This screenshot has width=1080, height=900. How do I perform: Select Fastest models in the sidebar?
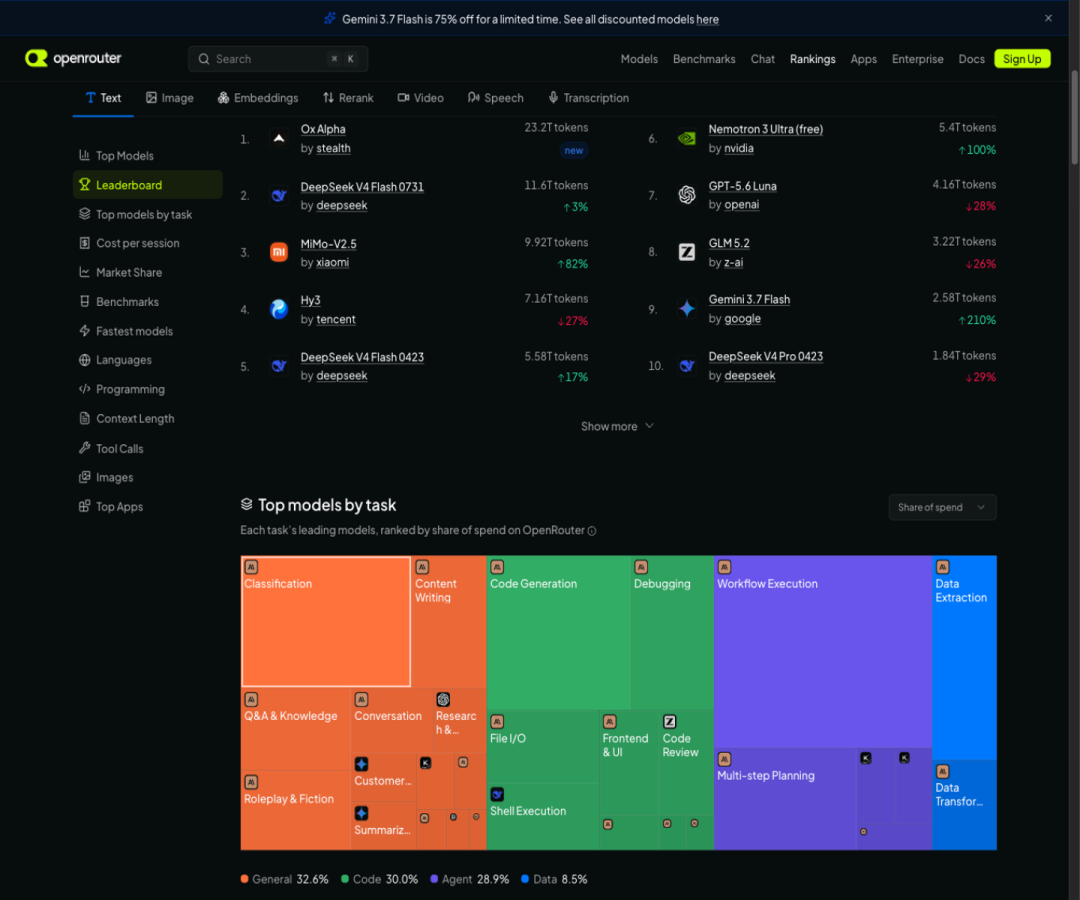coord(147,331)
